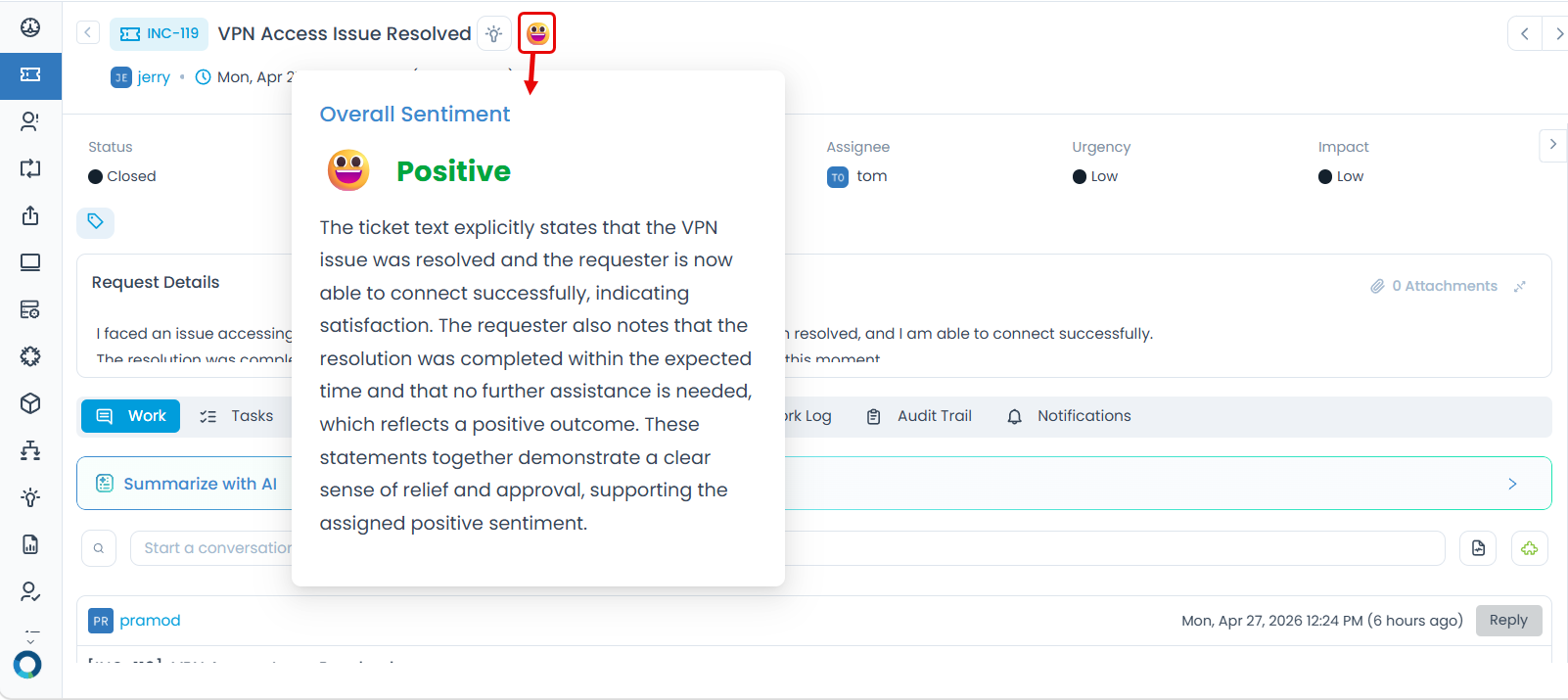
Task: Click the sentiment emoji icon beside the title
Action: point(537,33)
